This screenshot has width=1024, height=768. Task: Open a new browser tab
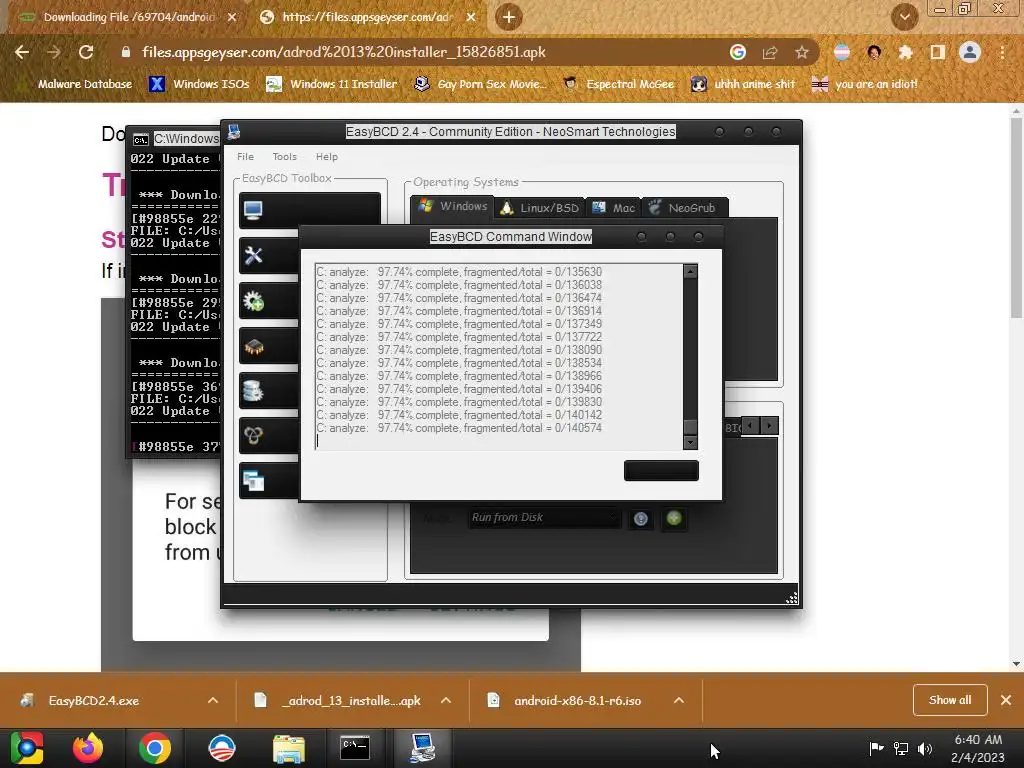coord(509,17)
